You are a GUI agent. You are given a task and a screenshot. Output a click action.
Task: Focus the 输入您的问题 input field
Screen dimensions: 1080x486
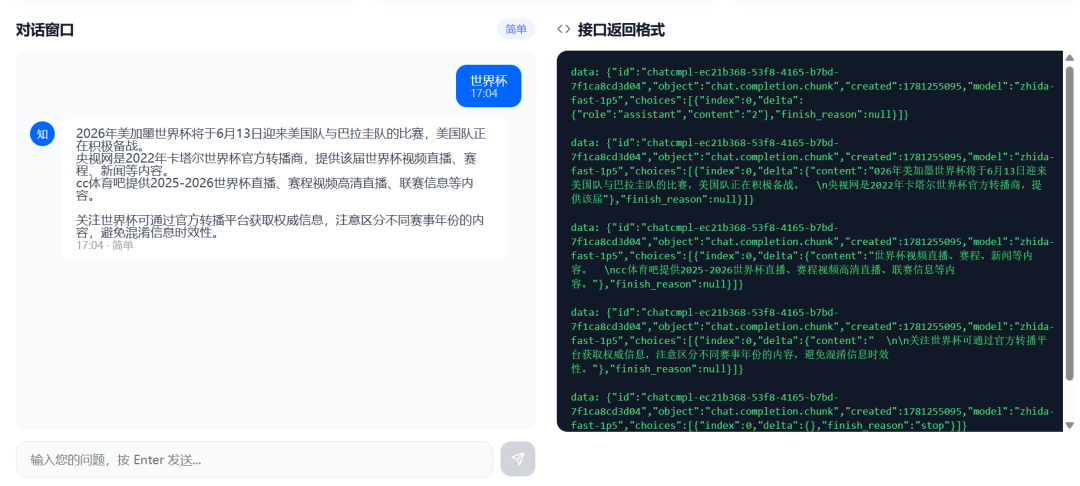point(254,459)
